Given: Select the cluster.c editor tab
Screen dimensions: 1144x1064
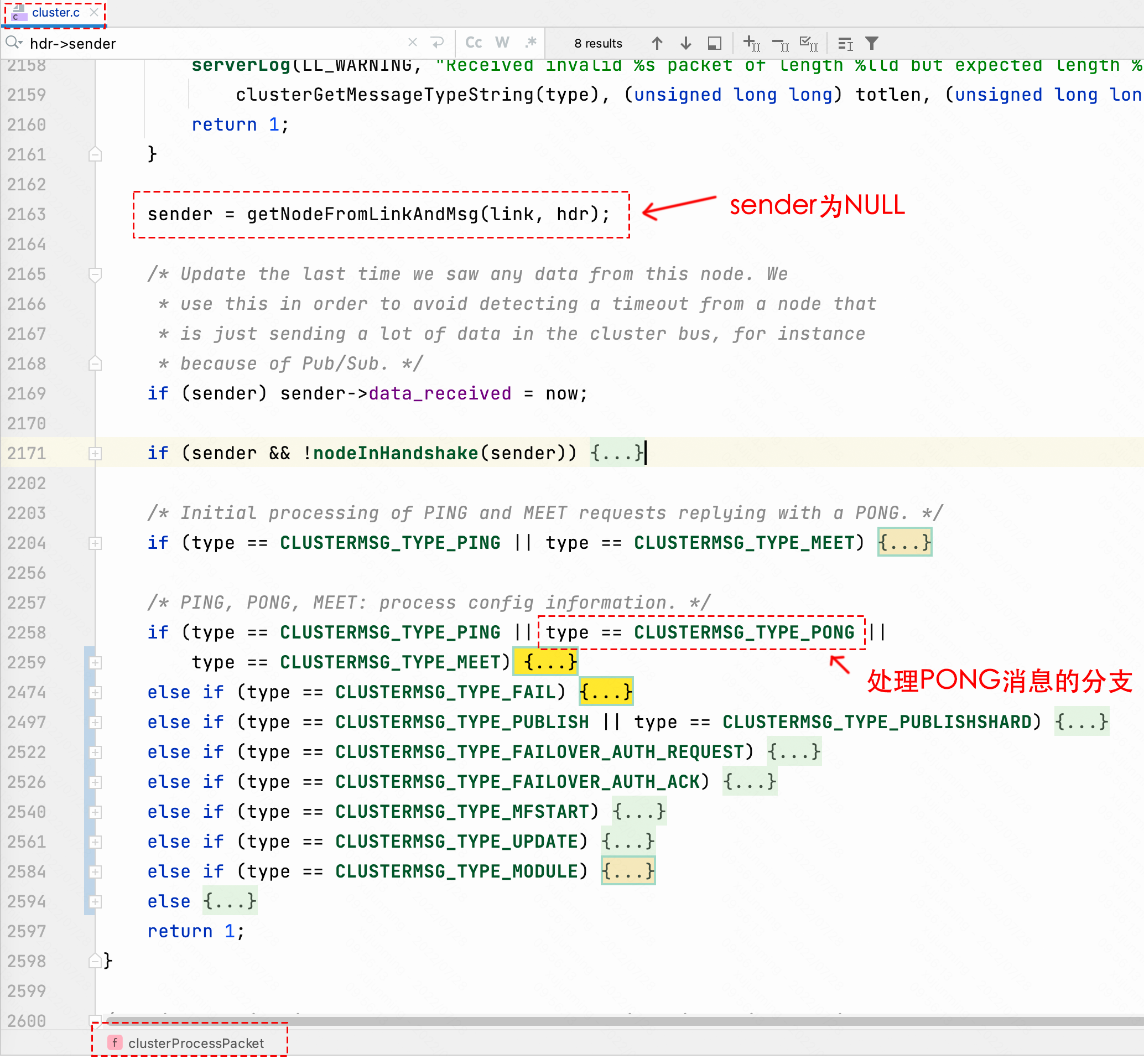Looking at the screenshot, I should 55,13.
